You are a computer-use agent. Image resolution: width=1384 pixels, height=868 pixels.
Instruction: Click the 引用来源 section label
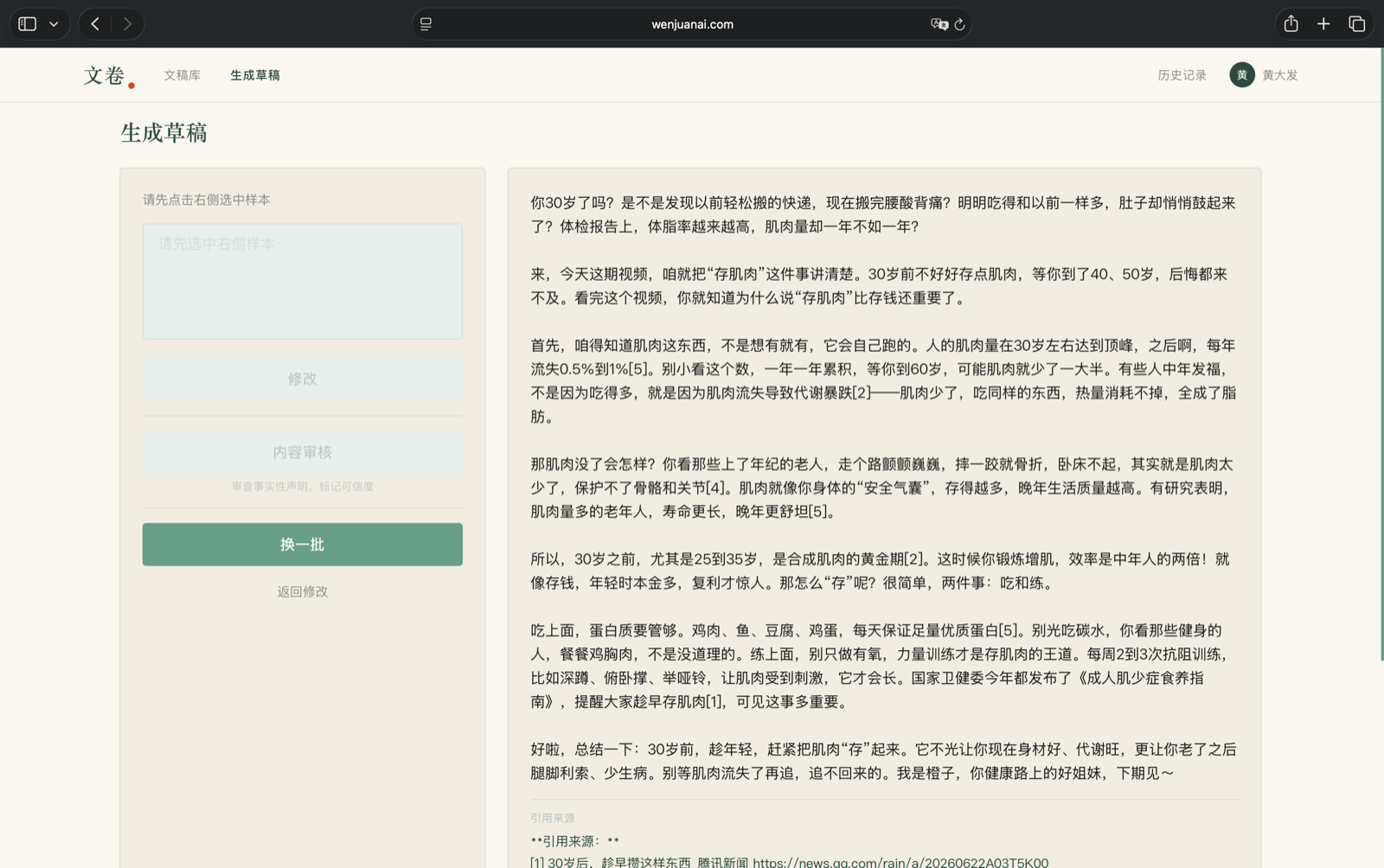[x=553, y=818]
